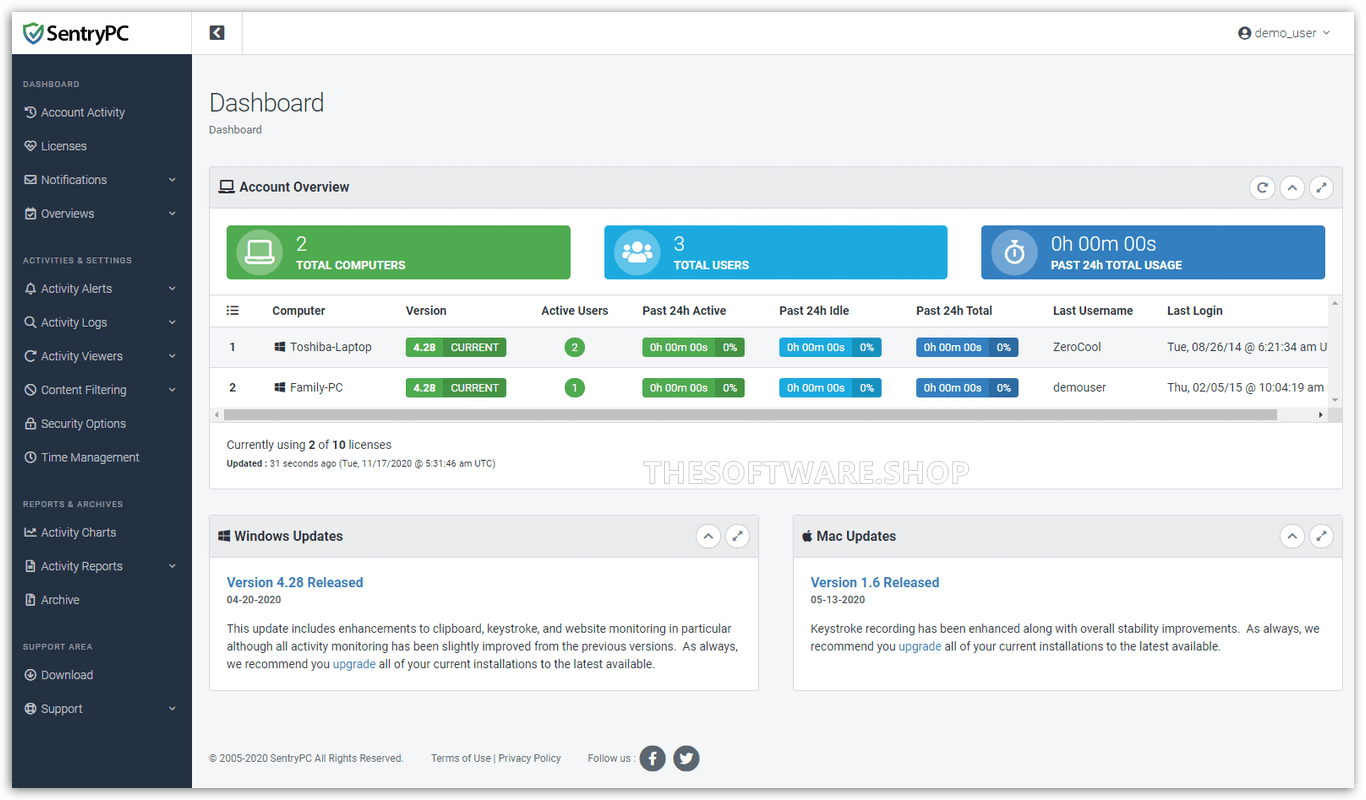Click Toshiba-Laptop's light blue Past 24h Idle bar
Screen dimensions: 1366x800
coord(830,347)
